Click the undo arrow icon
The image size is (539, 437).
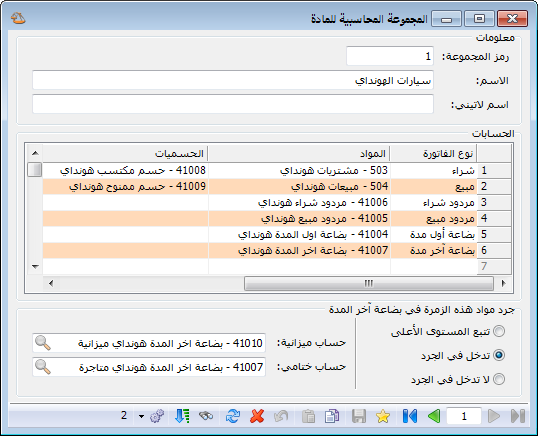(281, 416)
